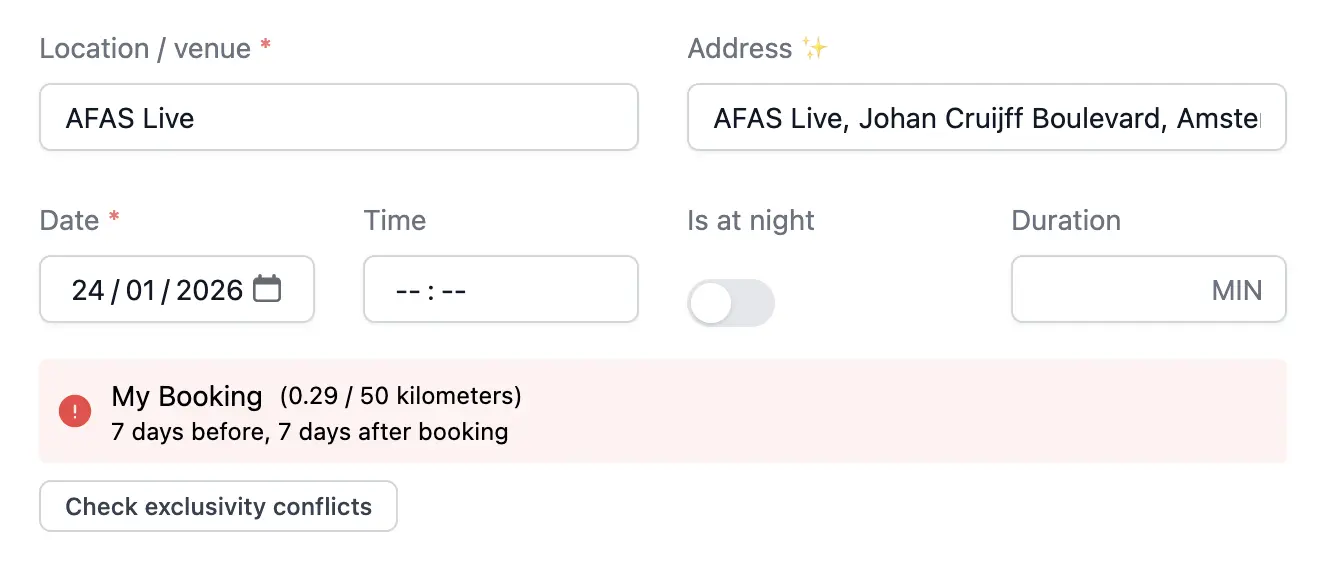Screen dimensions: 1330x584
Task: Click the sparkle icon next to Address
Action: tap(815, 48)
